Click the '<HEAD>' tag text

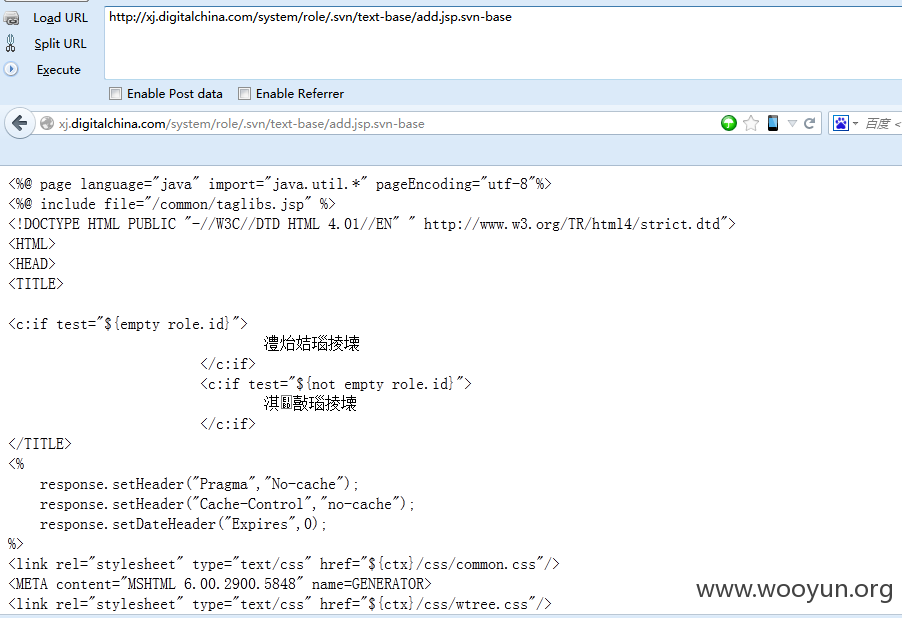point(32,264)
